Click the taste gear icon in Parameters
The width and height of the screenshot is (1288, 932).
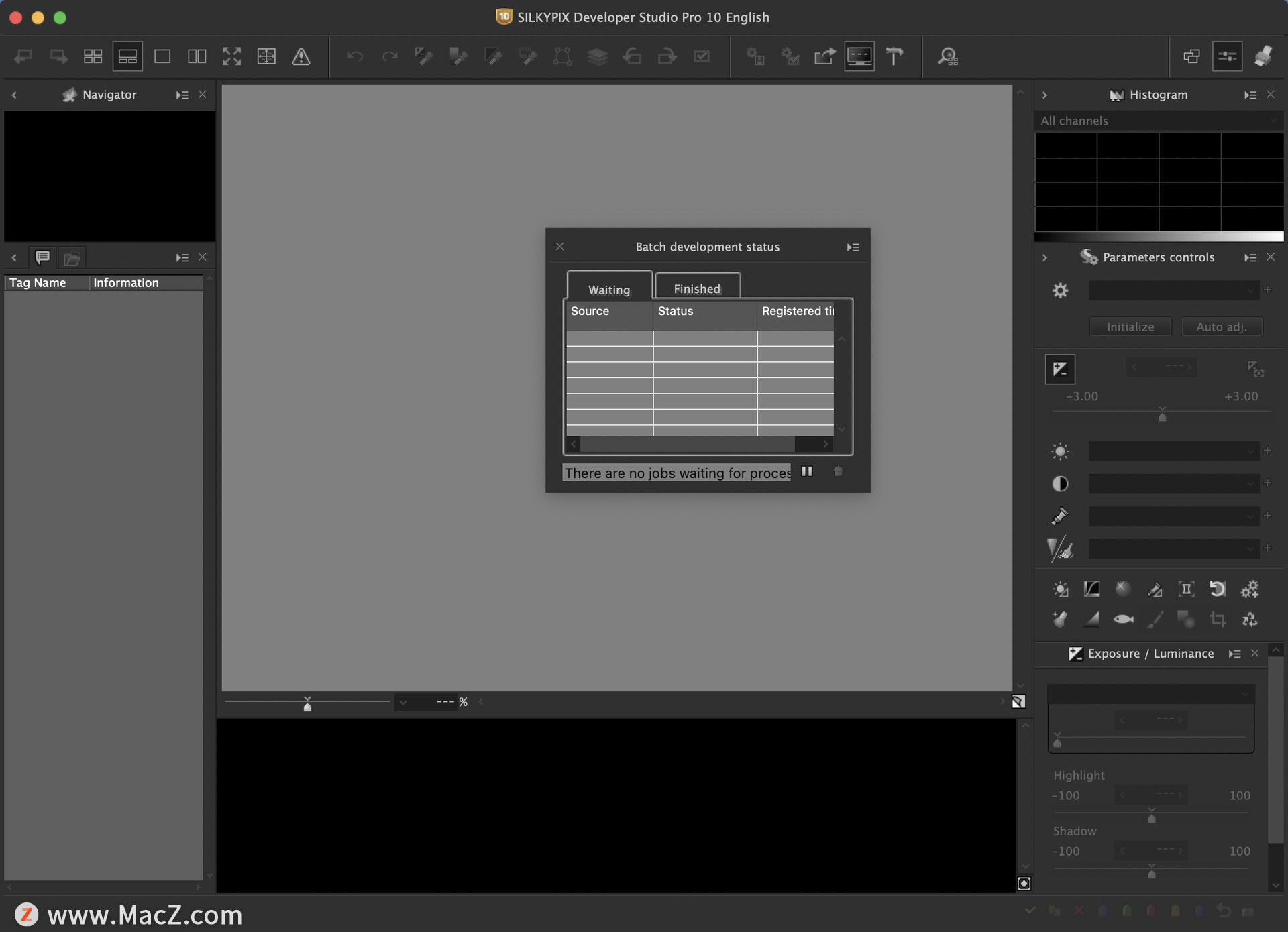click(1060, 290)
